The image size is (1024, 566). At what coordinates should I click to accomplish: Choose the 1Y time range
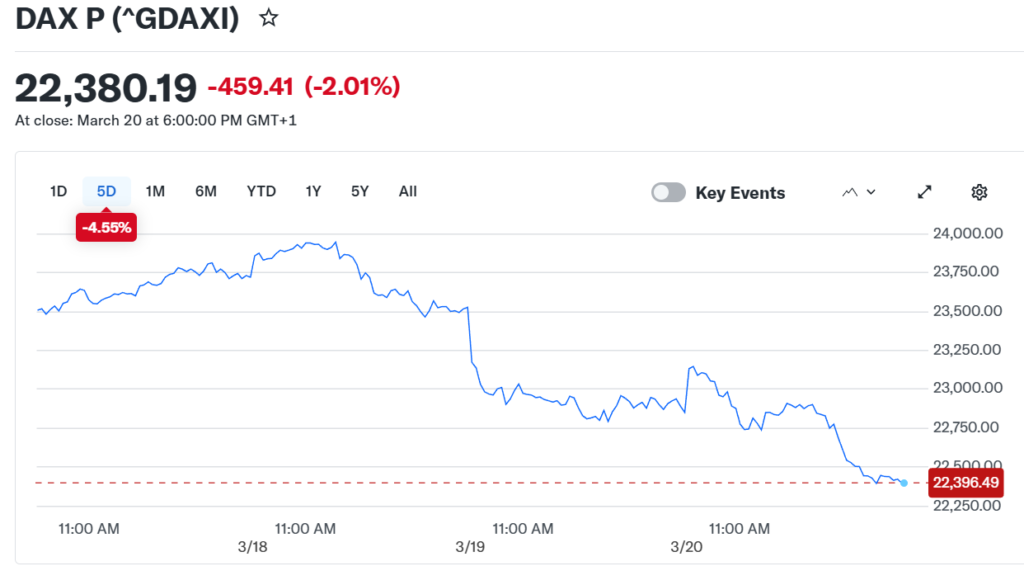point(313,191)
